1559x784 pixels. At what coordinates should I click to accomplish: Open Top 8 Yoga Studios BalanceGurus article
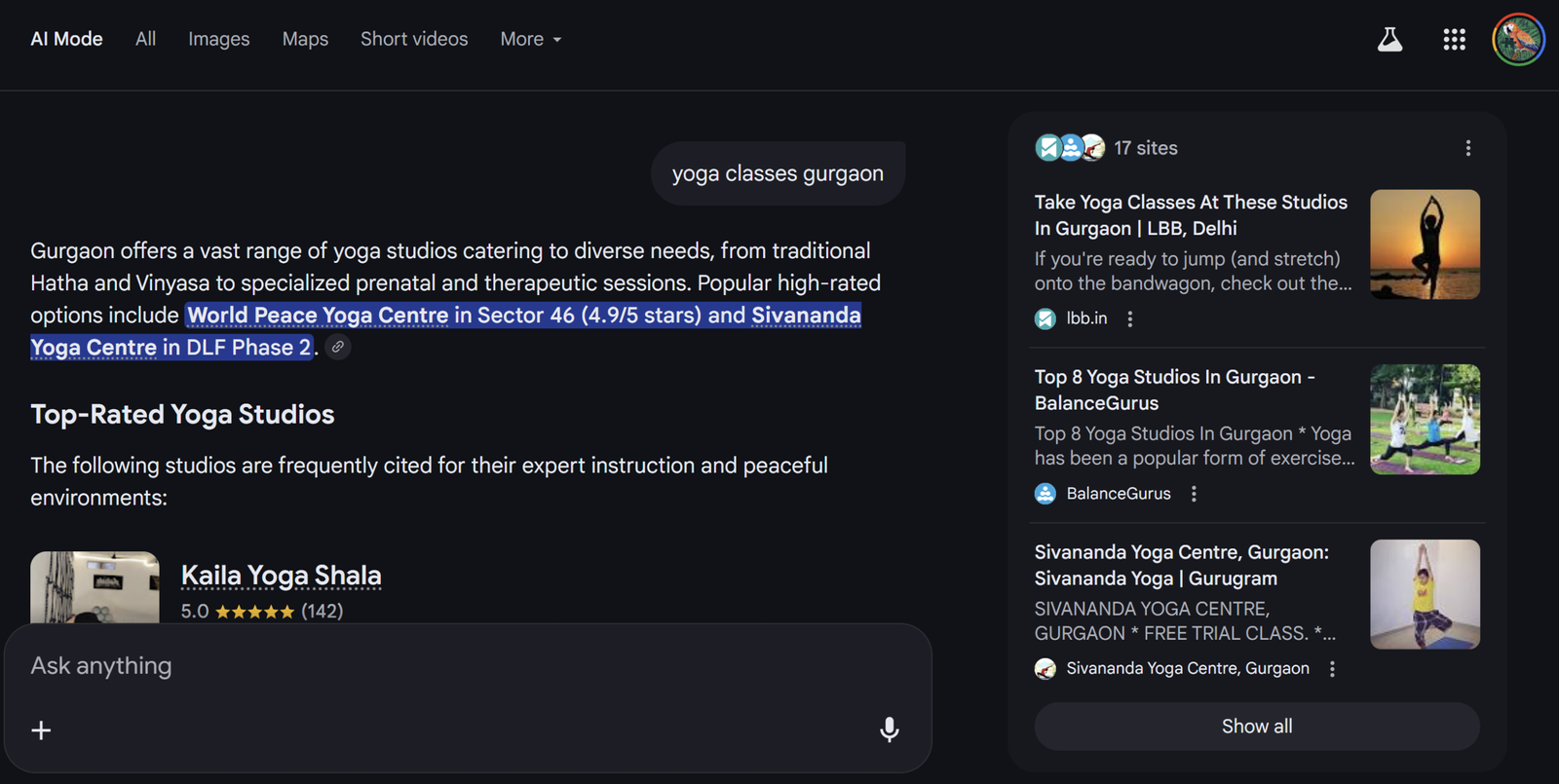[x=1174, y=390]
